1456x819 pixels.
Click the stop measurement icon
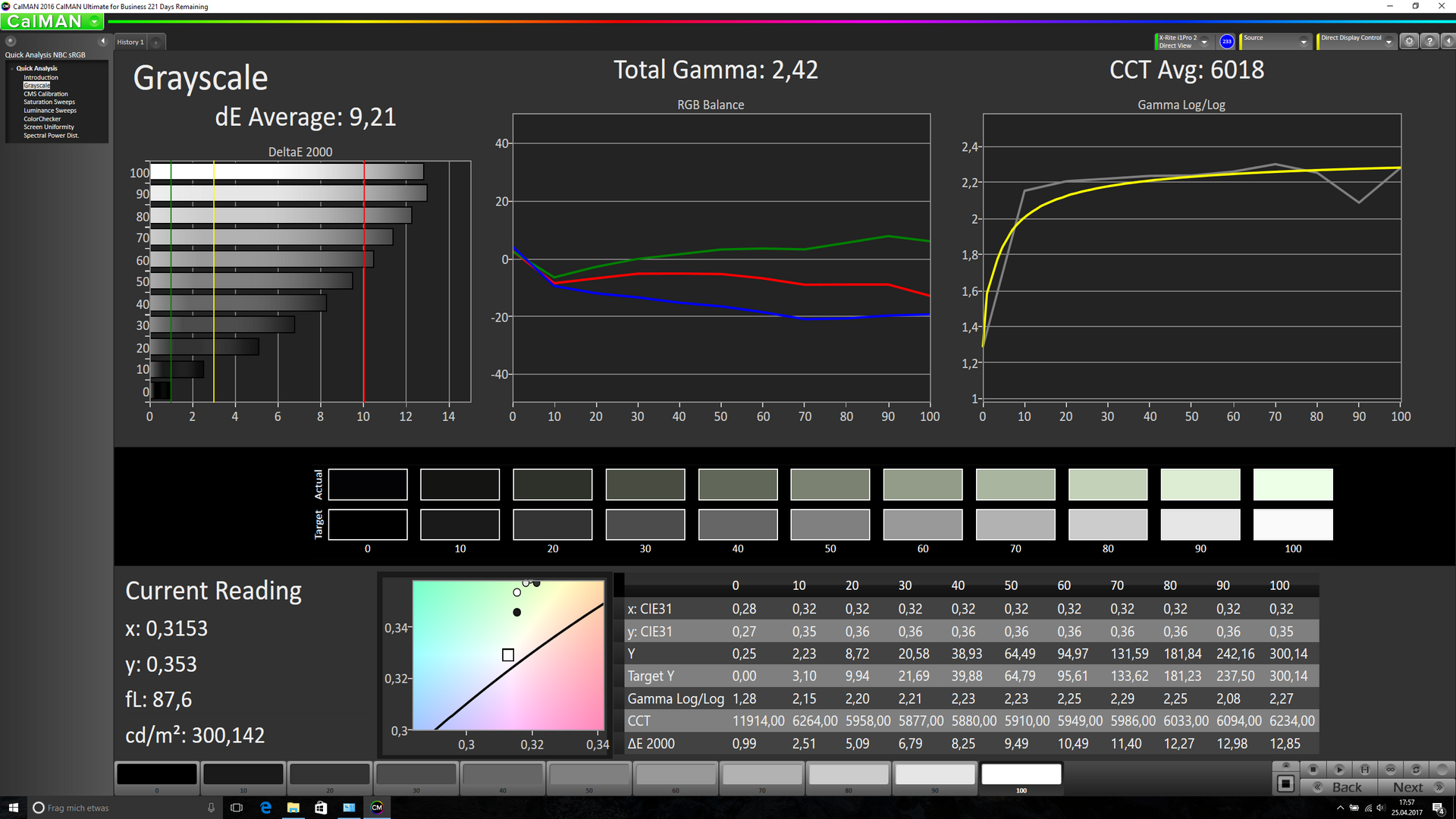point(1313,770)
